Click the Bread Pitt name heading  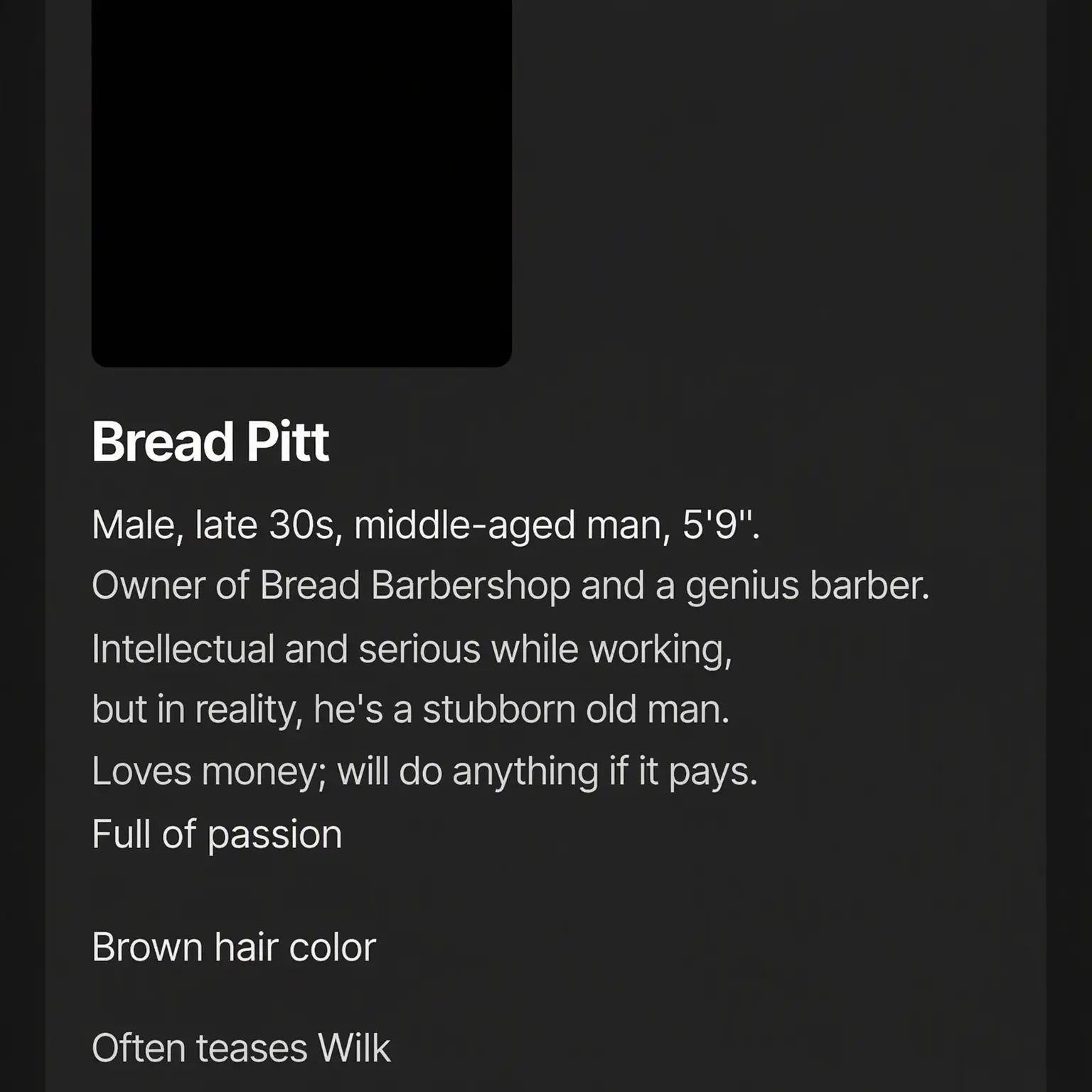[x=210, y=441]
